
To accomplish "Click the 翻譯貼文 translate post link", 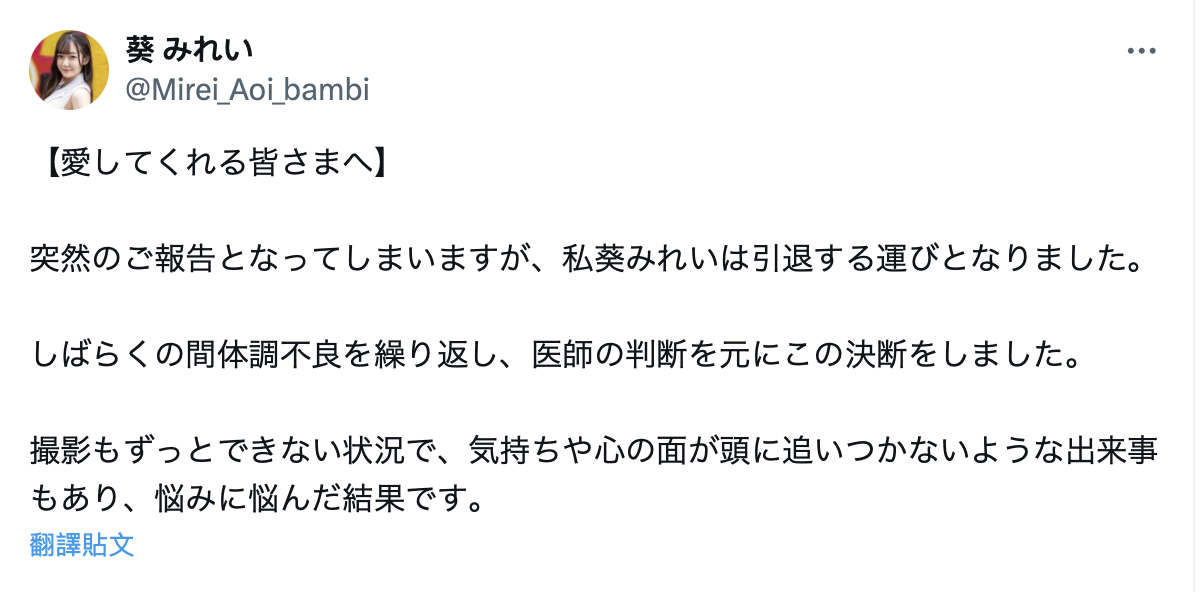I will pos(82,545).
